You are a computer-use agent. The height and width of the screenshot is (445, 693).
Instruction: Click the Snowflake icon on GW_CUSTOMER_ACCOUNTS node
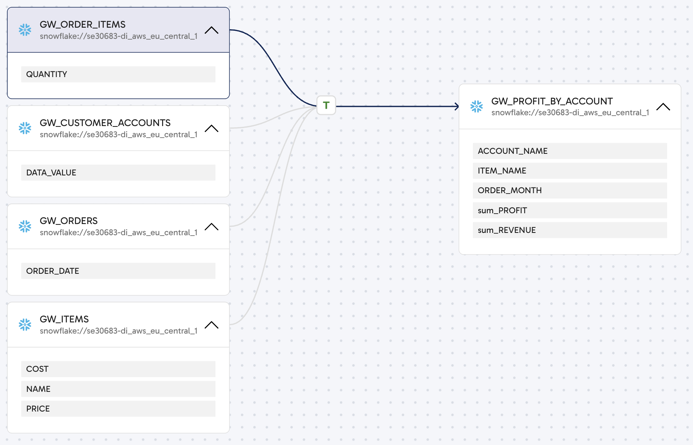click(x=25, y=128)
